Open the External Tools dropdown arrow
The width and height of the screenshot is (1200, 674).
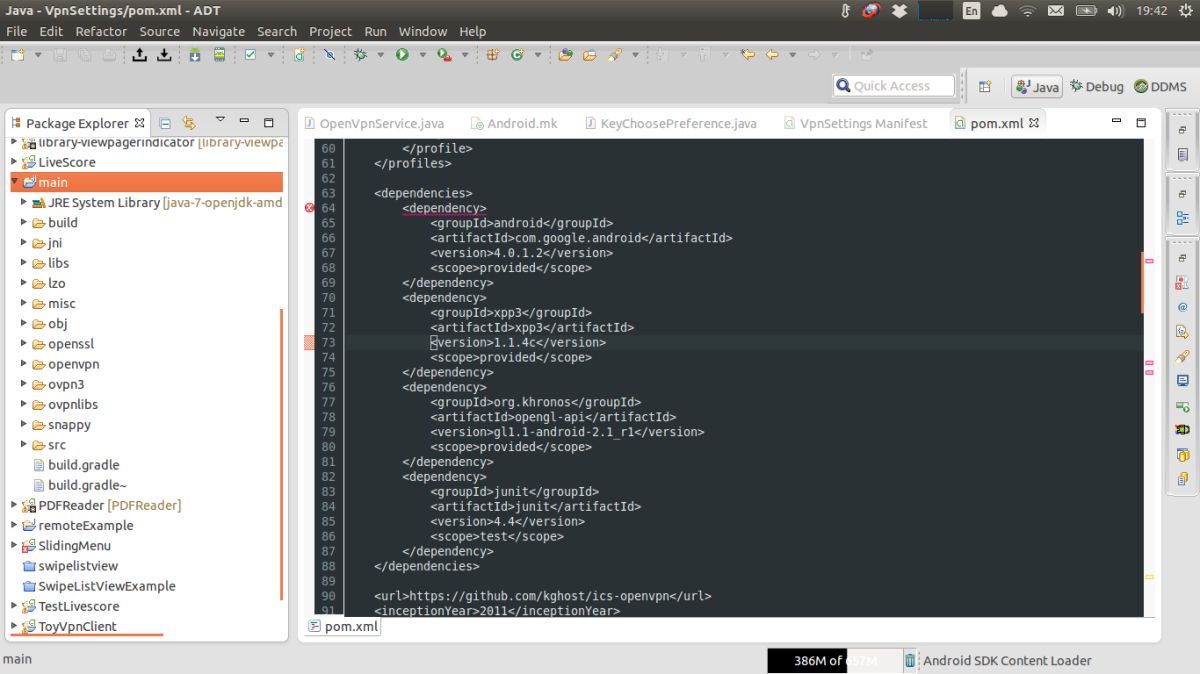coord(463,55)
